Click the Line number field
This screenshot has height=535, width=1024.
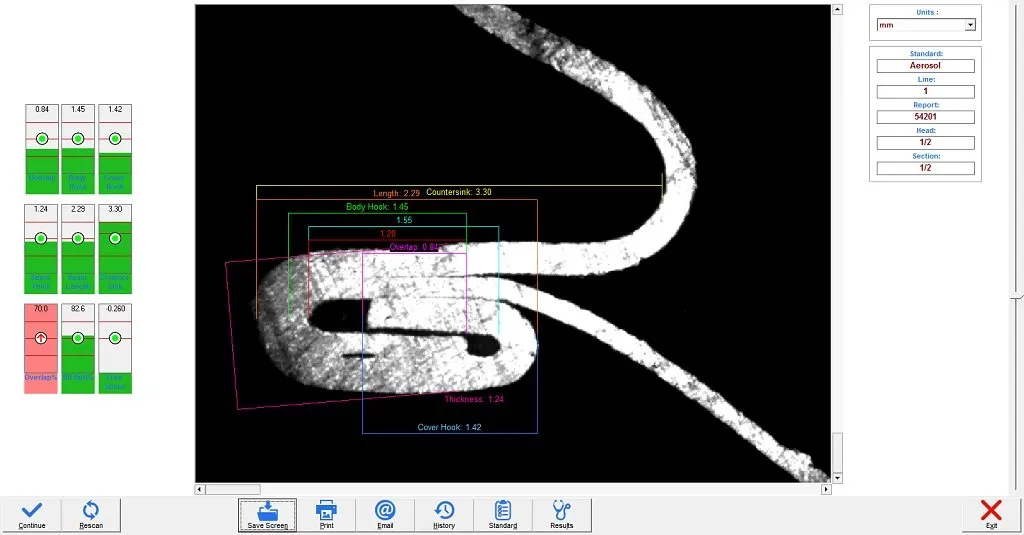click(925, 91)
